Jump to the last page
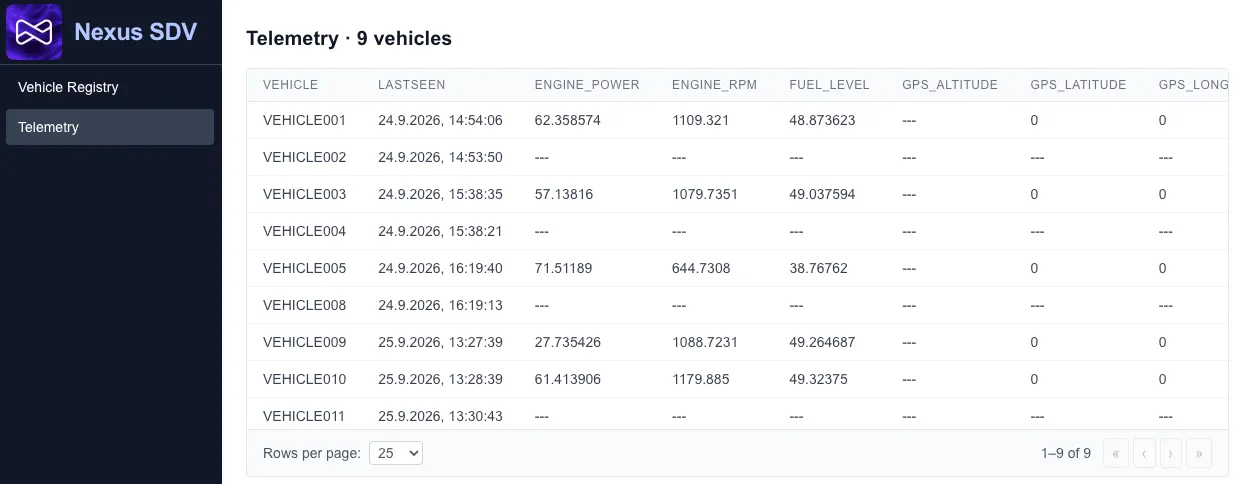 (1198, 453)
